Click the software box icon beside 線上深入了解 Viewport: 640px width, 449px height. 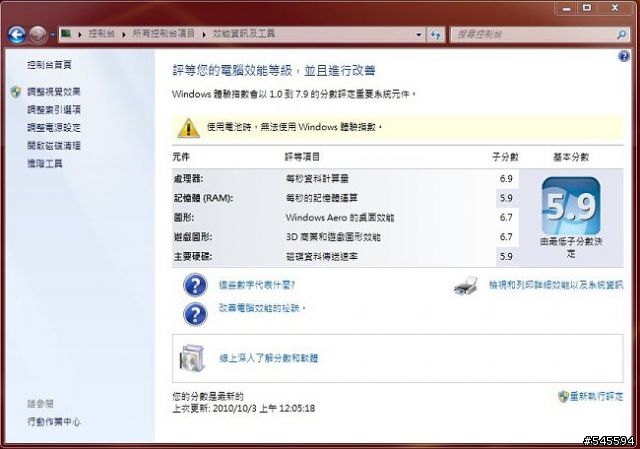192,358
